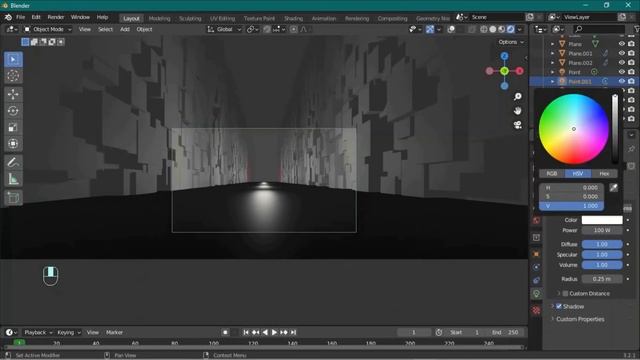Expand the Plane object in outliner
The width and height of the screenshot is (640, 360).
point(553,44)
